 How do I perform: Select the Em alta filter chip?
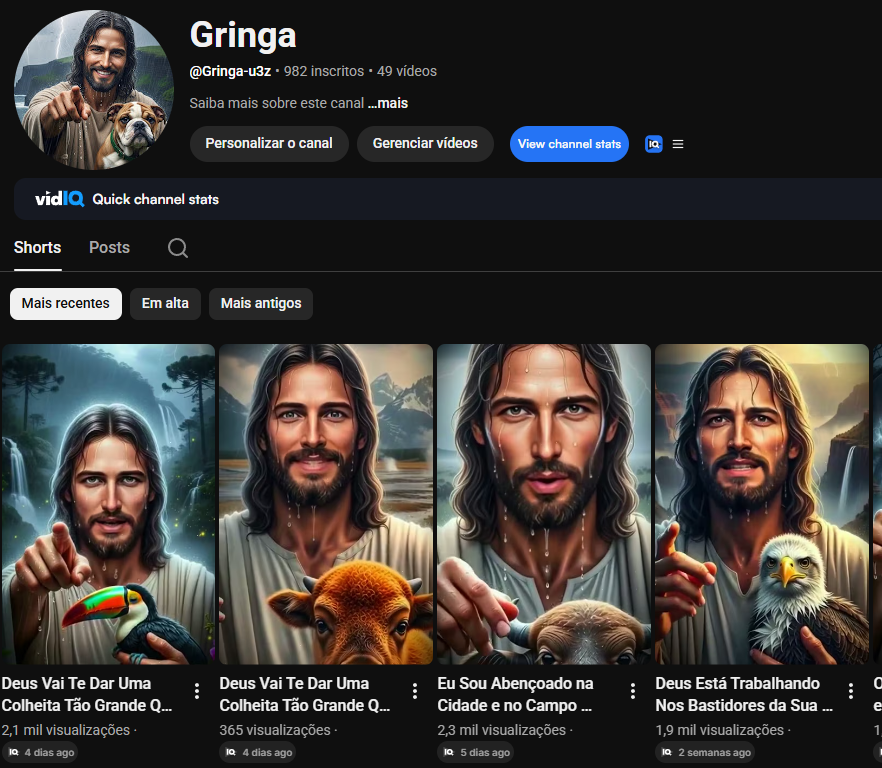pyautogui.click(x=165, y=304)
